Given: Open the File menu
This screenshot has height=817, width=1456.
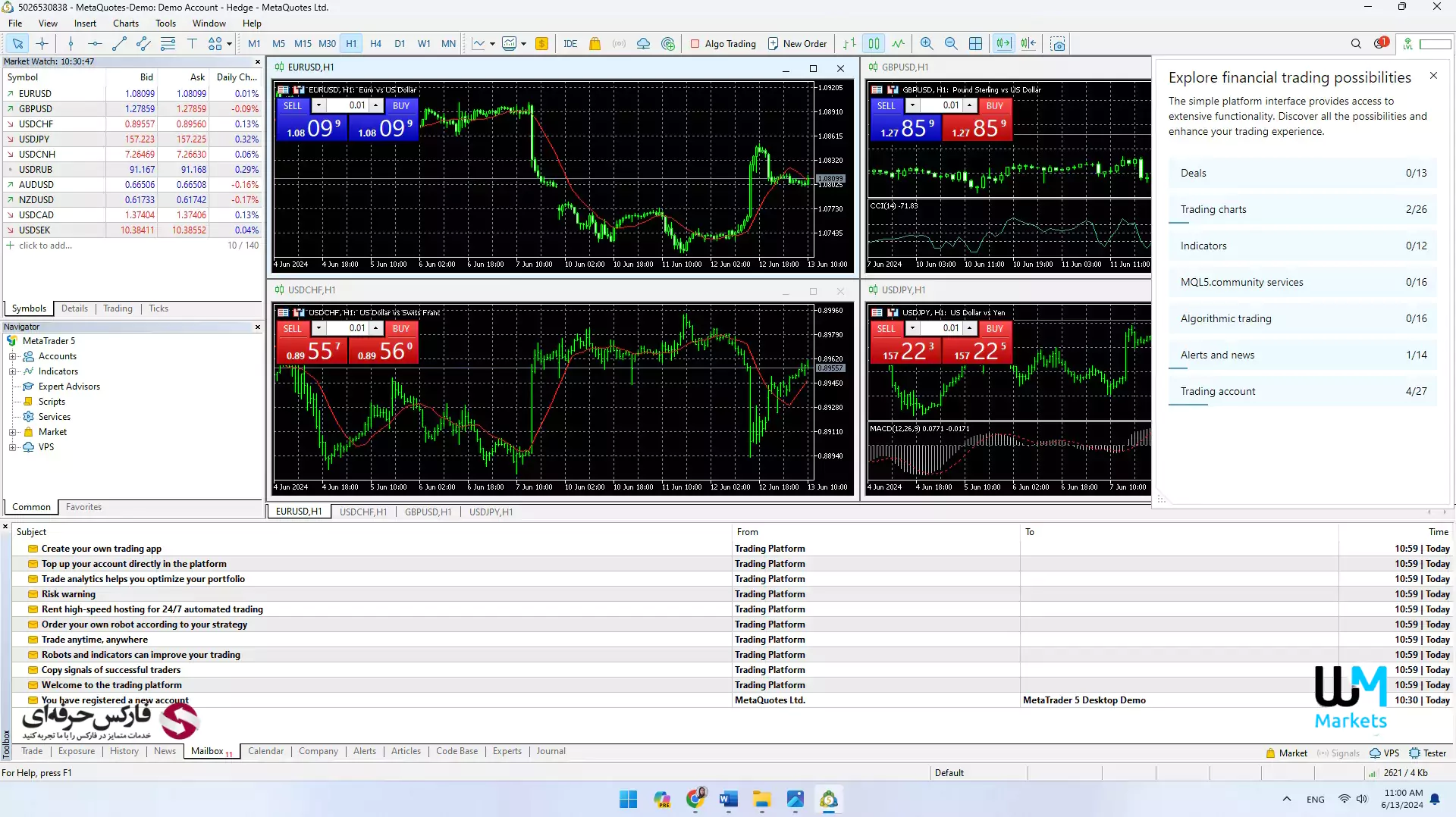Looking at the screenshot, I should pos(15,23).
